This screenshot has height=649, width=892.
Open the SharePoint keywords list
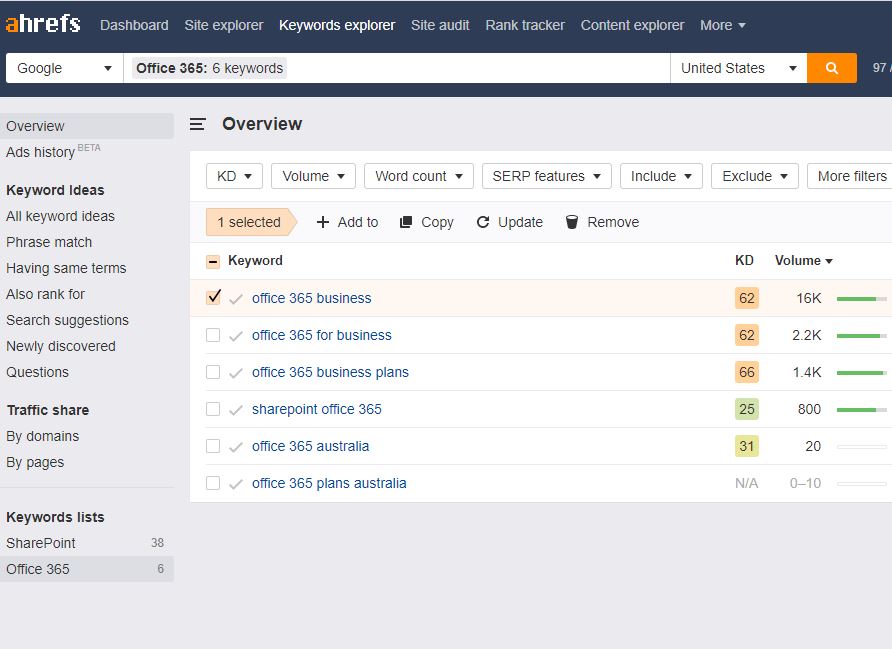pyautogui.click(x=87, y=543)
